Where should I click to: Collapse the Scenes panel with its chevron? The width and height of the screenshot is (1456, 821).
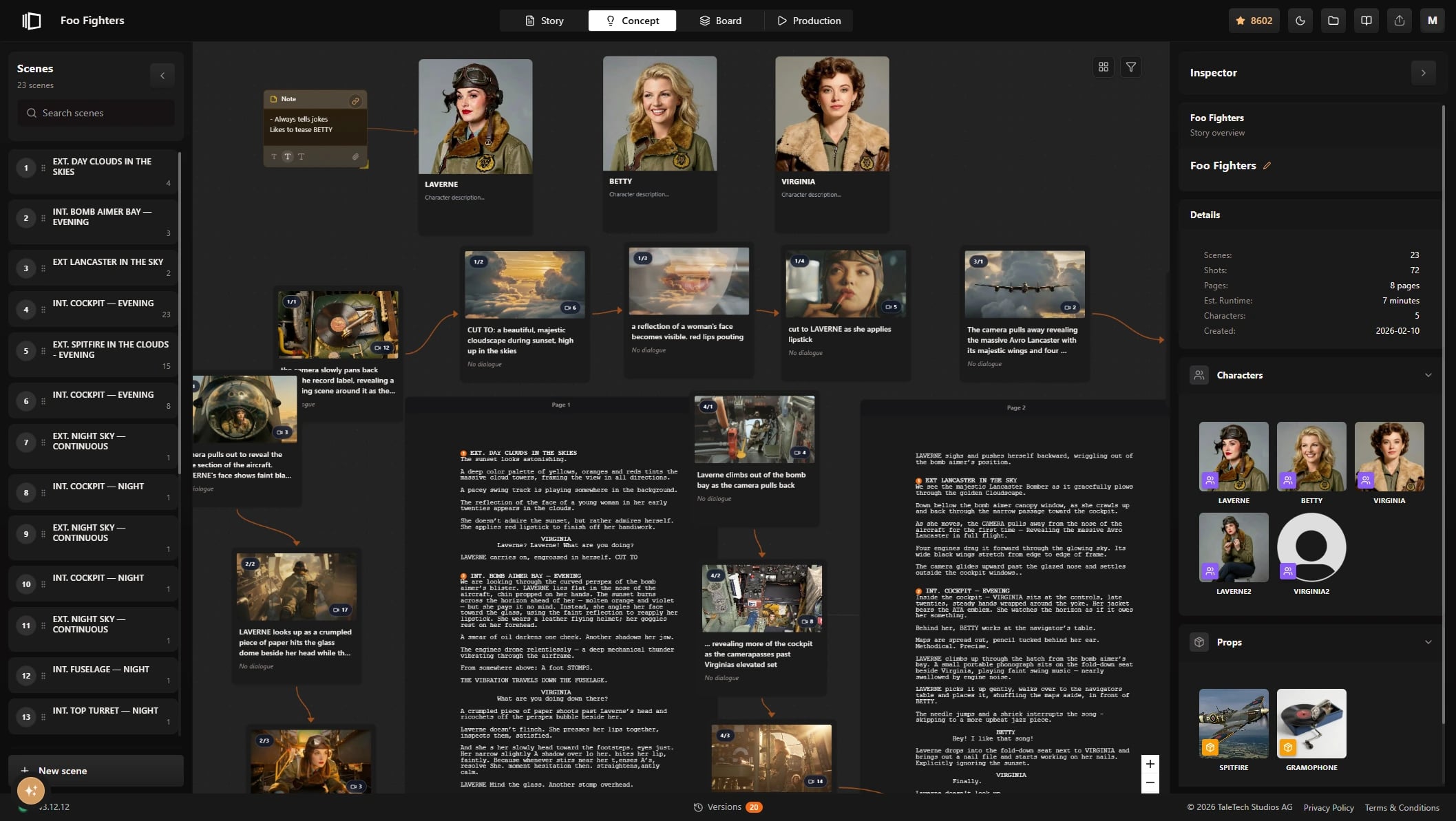pos(162,75)
